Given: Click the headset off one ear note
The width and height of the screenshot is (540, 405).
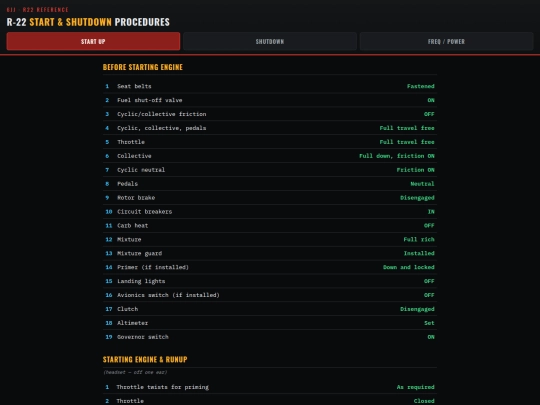Looking at the screenshot, I should point(135,372).
